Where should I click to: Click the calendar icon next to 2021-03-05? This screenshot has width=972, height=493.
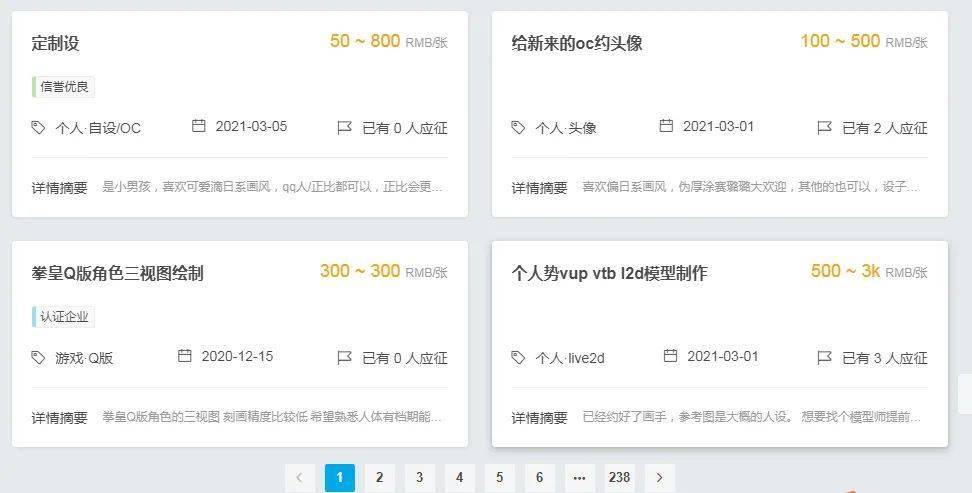pyautogui.click(x=198, y=126)
